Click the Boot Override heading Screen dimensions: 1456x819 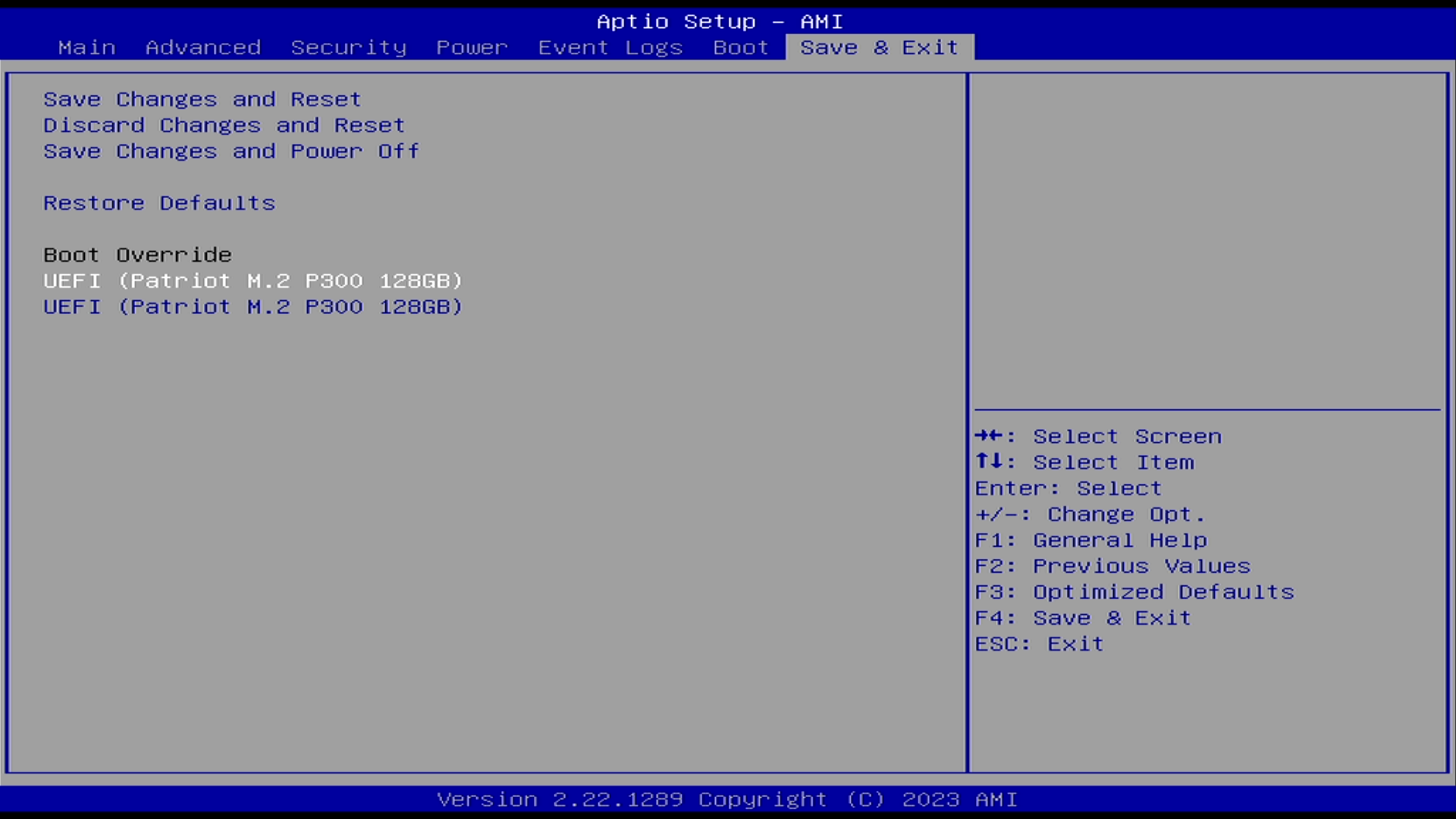click(137, 255)
